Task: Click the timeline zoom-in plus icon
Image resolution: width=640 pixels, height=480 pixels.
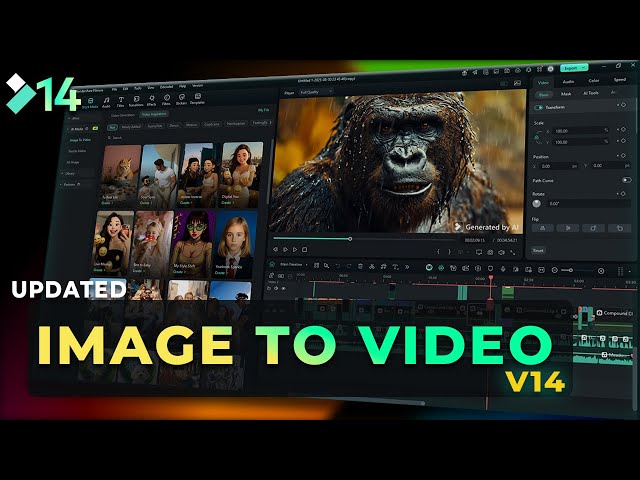Action: (601, 271)
